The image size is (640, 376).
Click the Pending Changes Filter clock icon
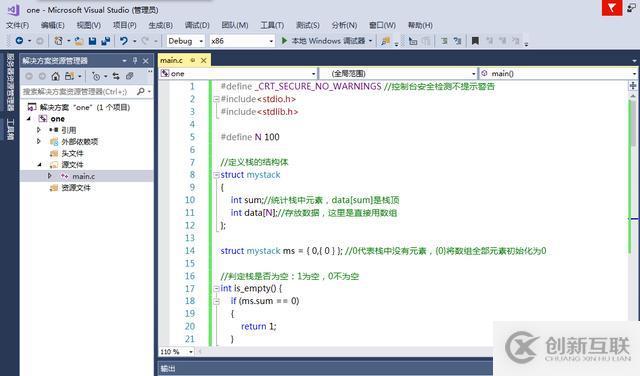(x=96, y=76)
